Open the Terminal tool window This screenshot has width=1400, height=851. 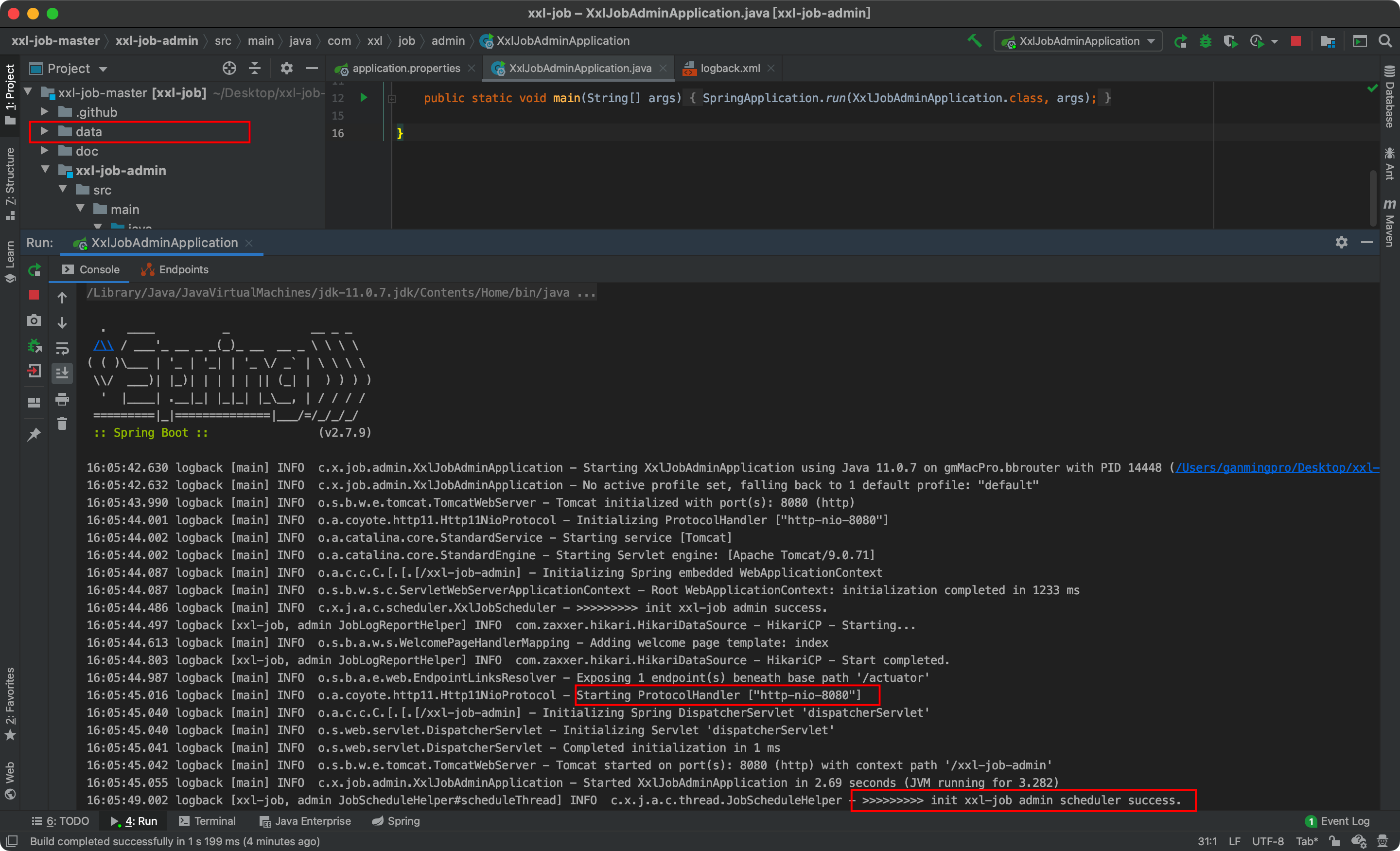[207, 821]
